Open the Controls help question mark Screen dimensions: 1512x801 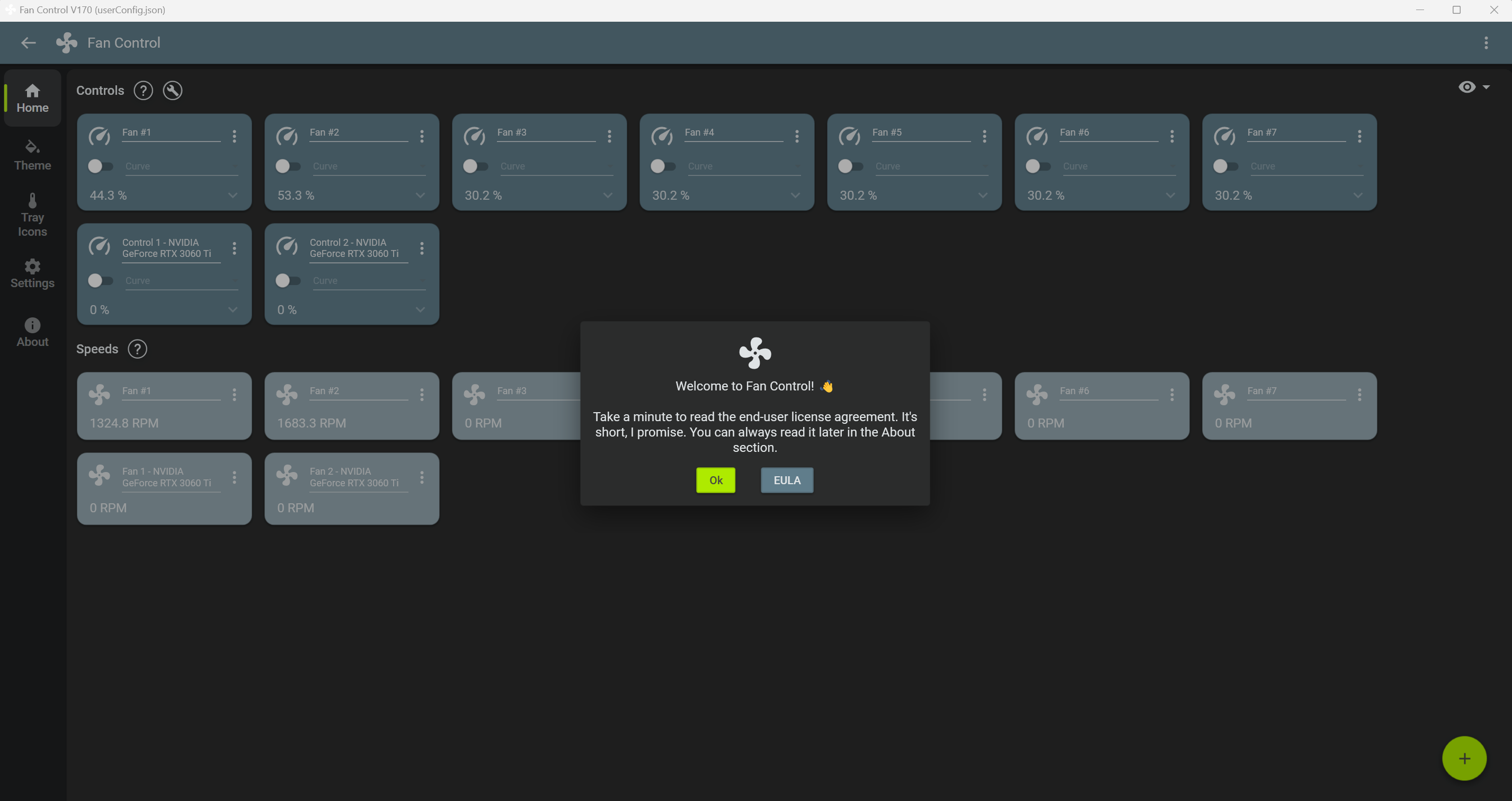[x=143, y=91]
